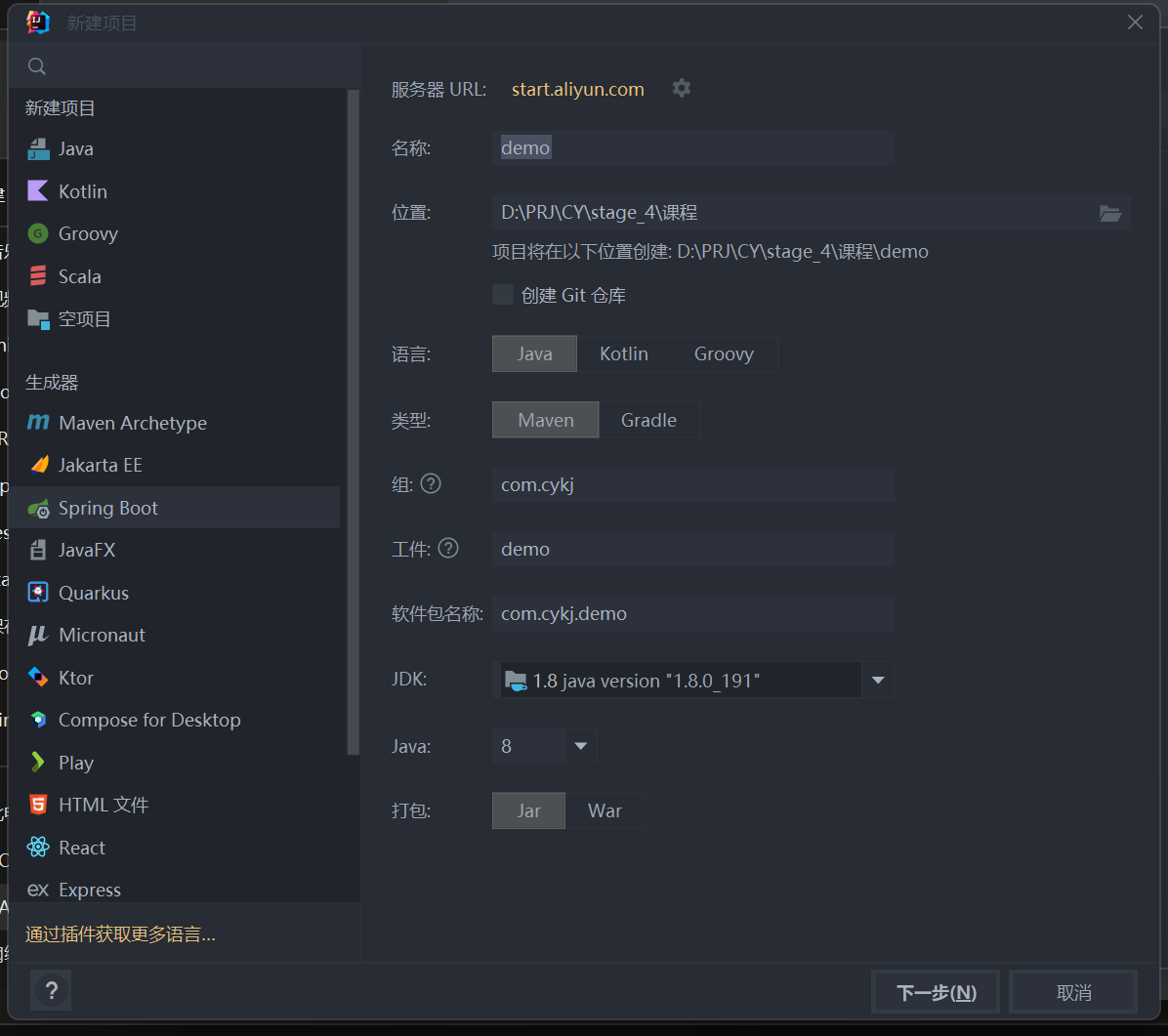Open 通过插件获取更多语言 link
Image resolution: width=1168 pixels, height=1036 pixels.
point(120,934)
